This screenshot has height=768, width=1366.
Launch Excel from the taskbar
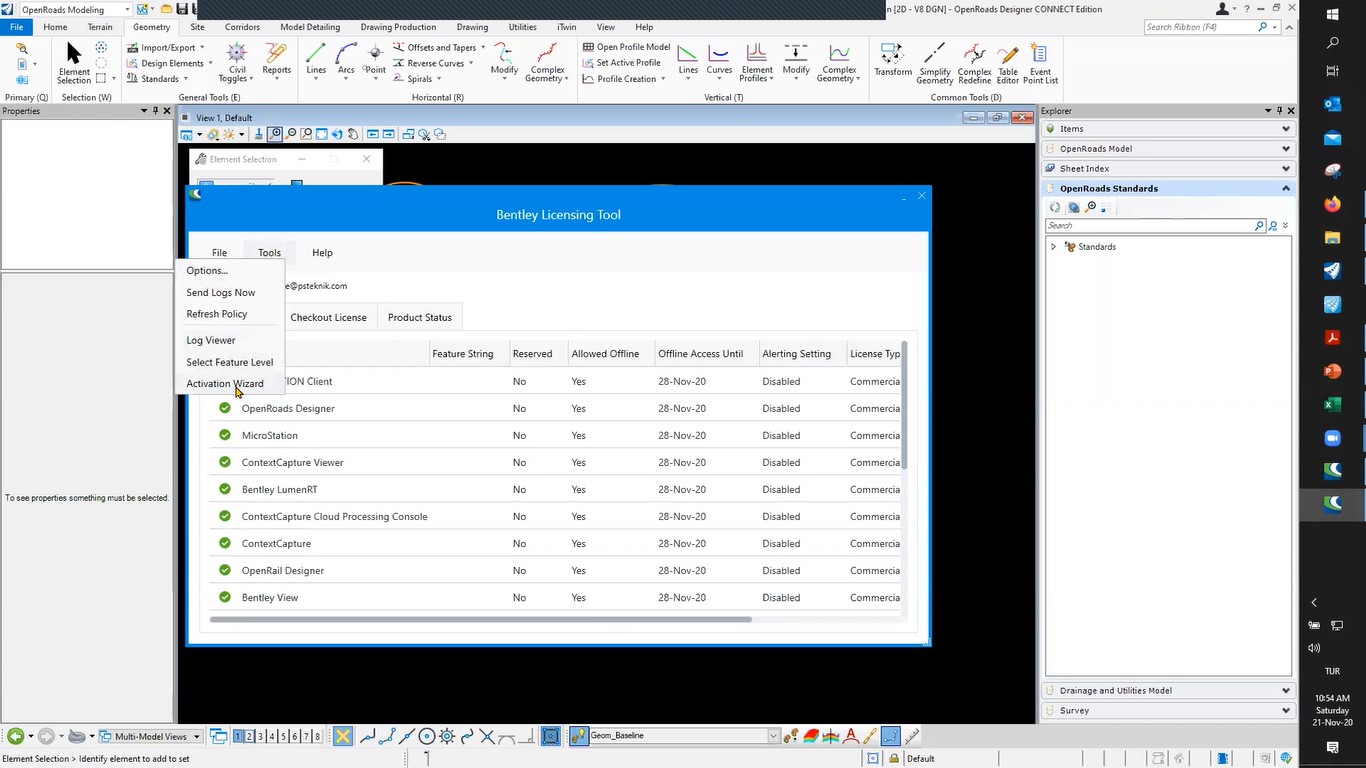coord(1332,405)
